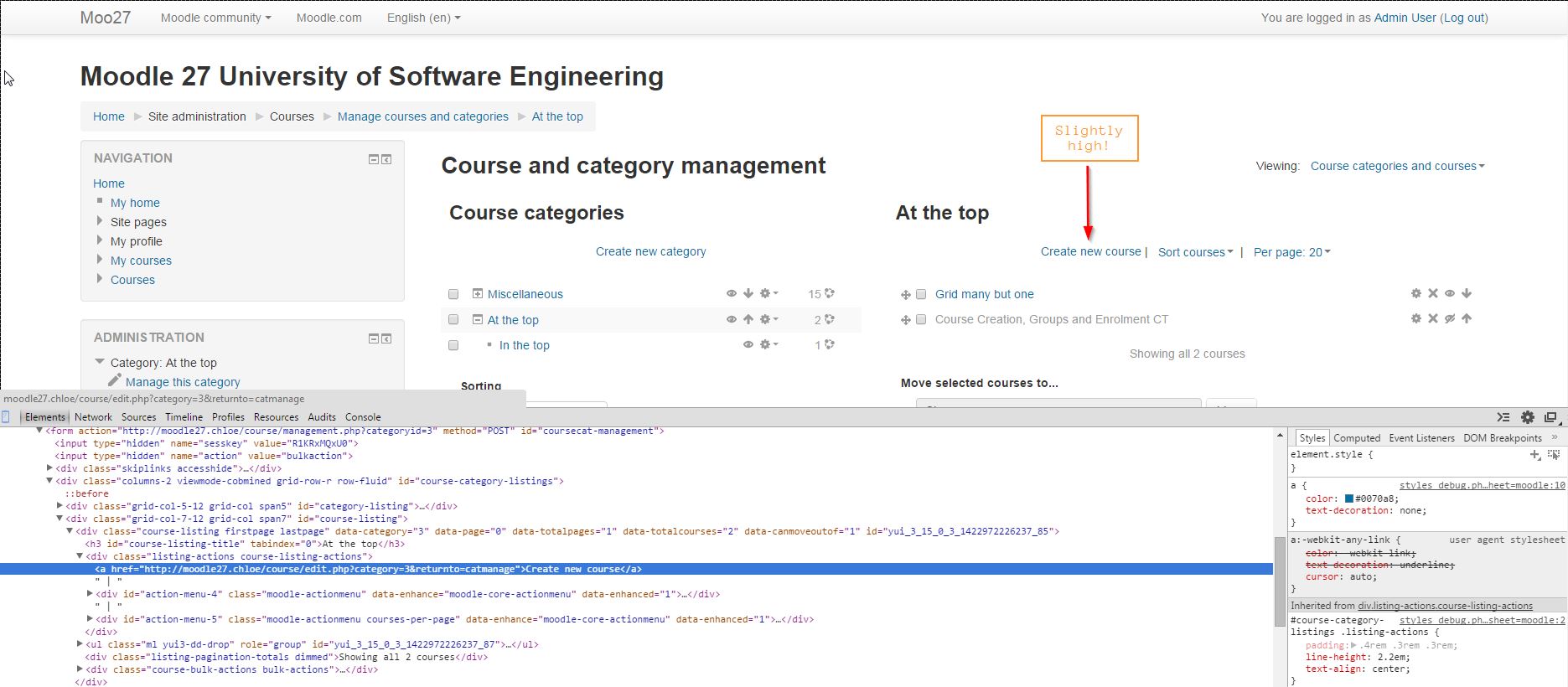The width and height of the screenshot is (1568, 687).
Task: Hide the At the top category via eye icon
Action: 732,319
